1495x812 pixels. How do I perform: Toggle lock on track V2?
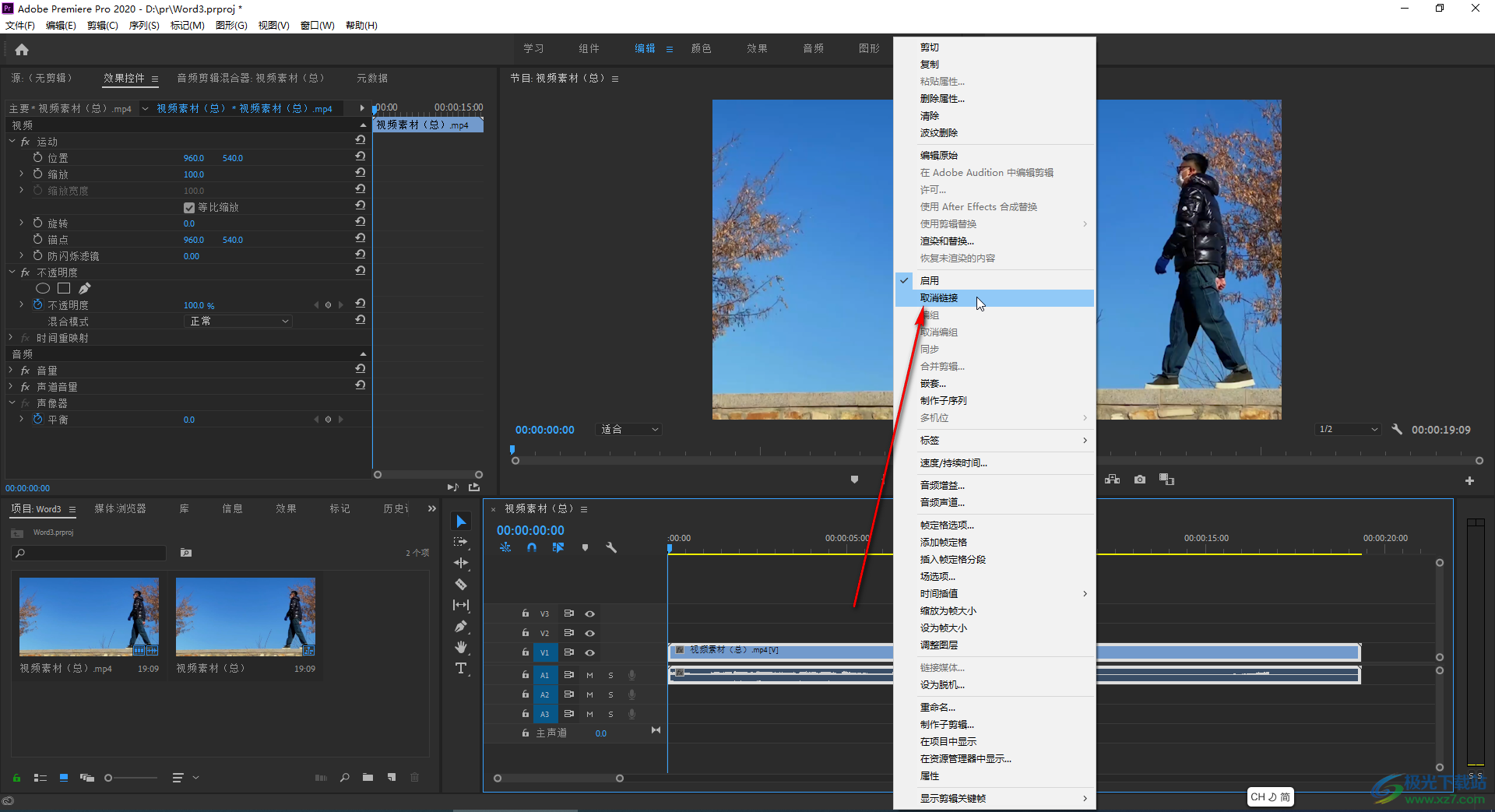(x=526, y=633)
